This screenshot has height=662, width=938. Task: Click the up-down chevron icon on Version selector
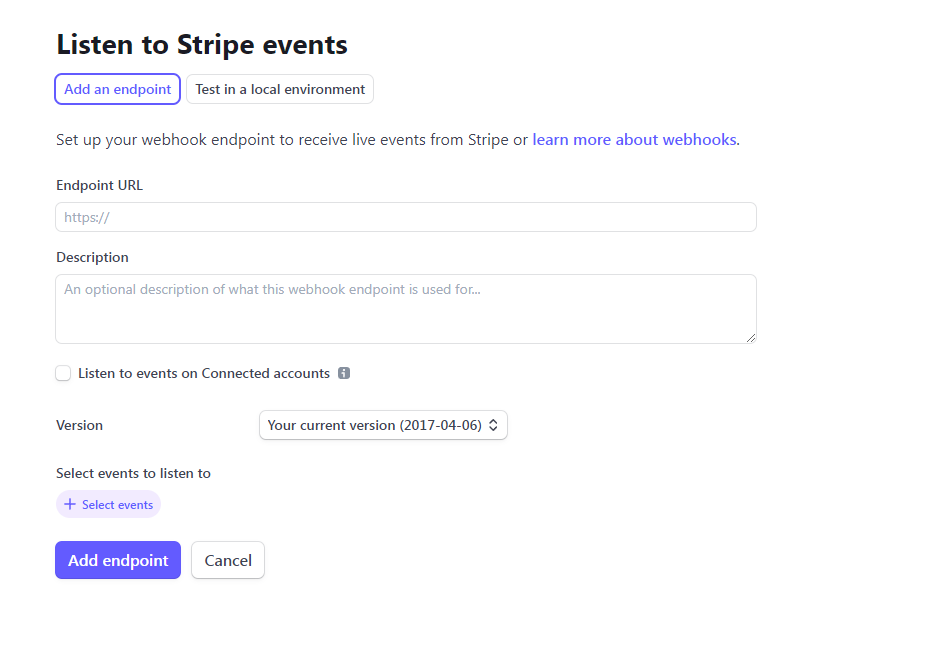(x=493, y=425)
